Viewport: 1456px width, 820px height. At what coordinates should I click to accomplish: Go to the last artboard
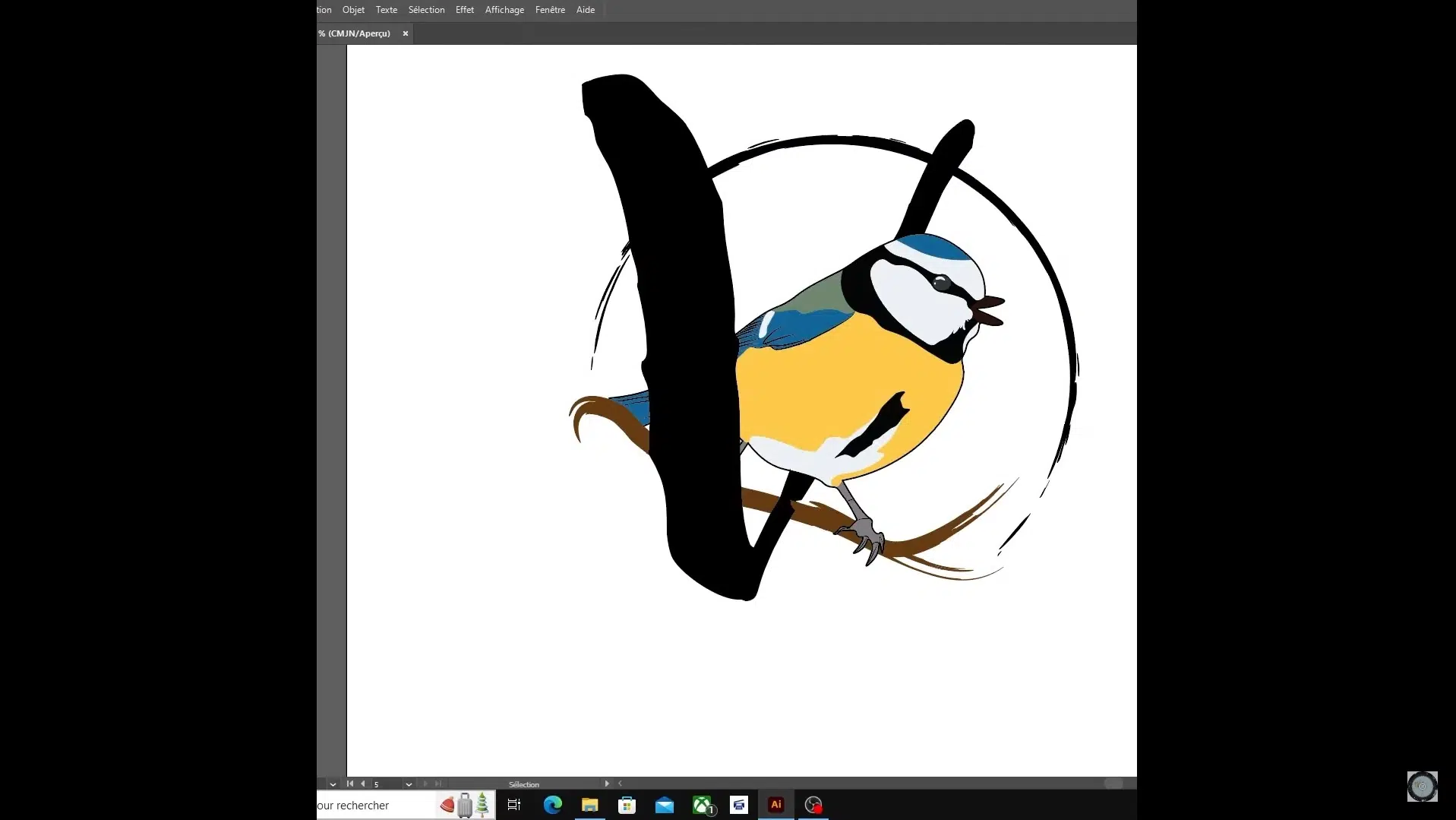(438, 784)
